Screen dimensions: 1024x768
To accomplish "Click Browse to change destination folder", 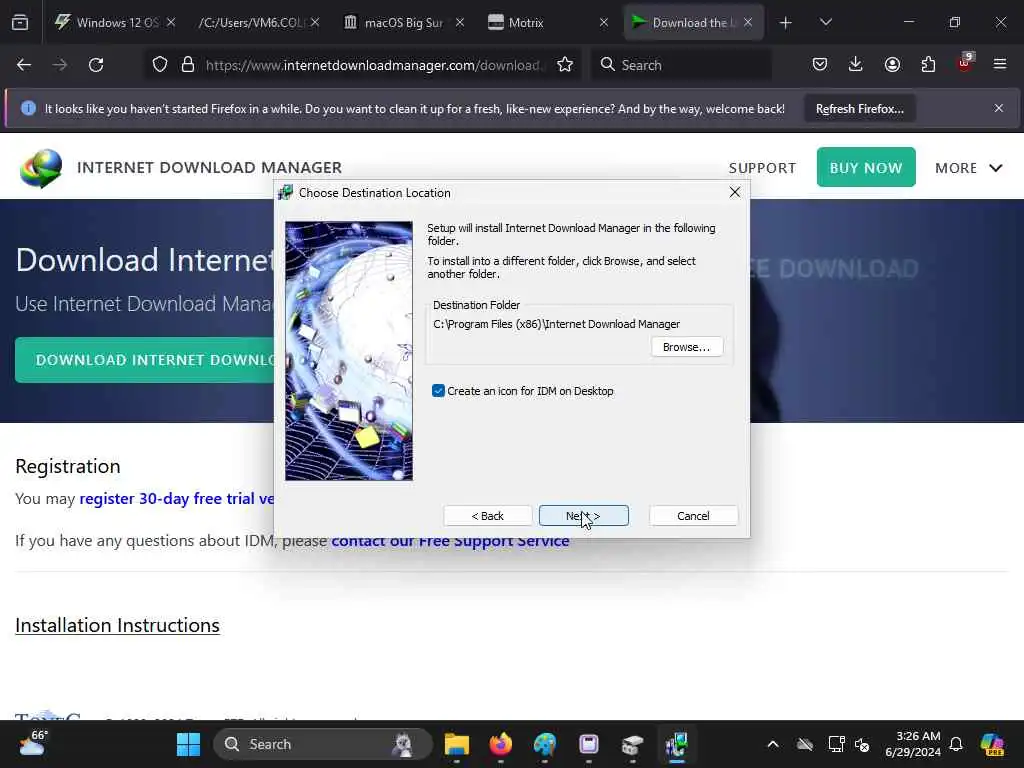I will click(686, 347).
